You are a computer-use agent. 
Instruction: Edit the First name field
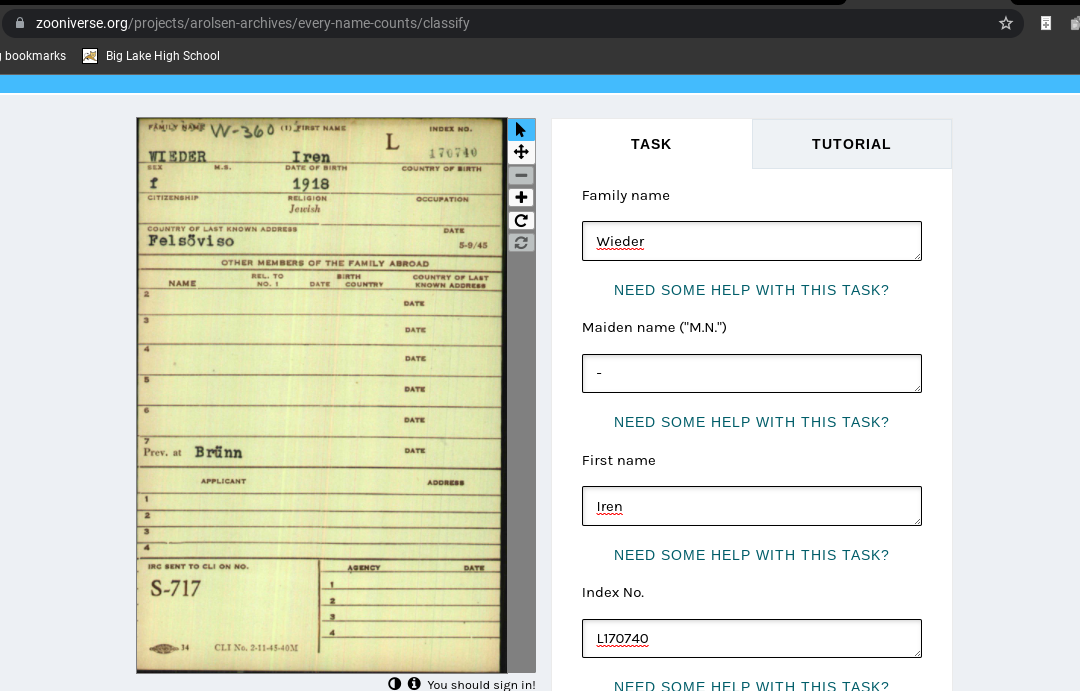(751, 506)
